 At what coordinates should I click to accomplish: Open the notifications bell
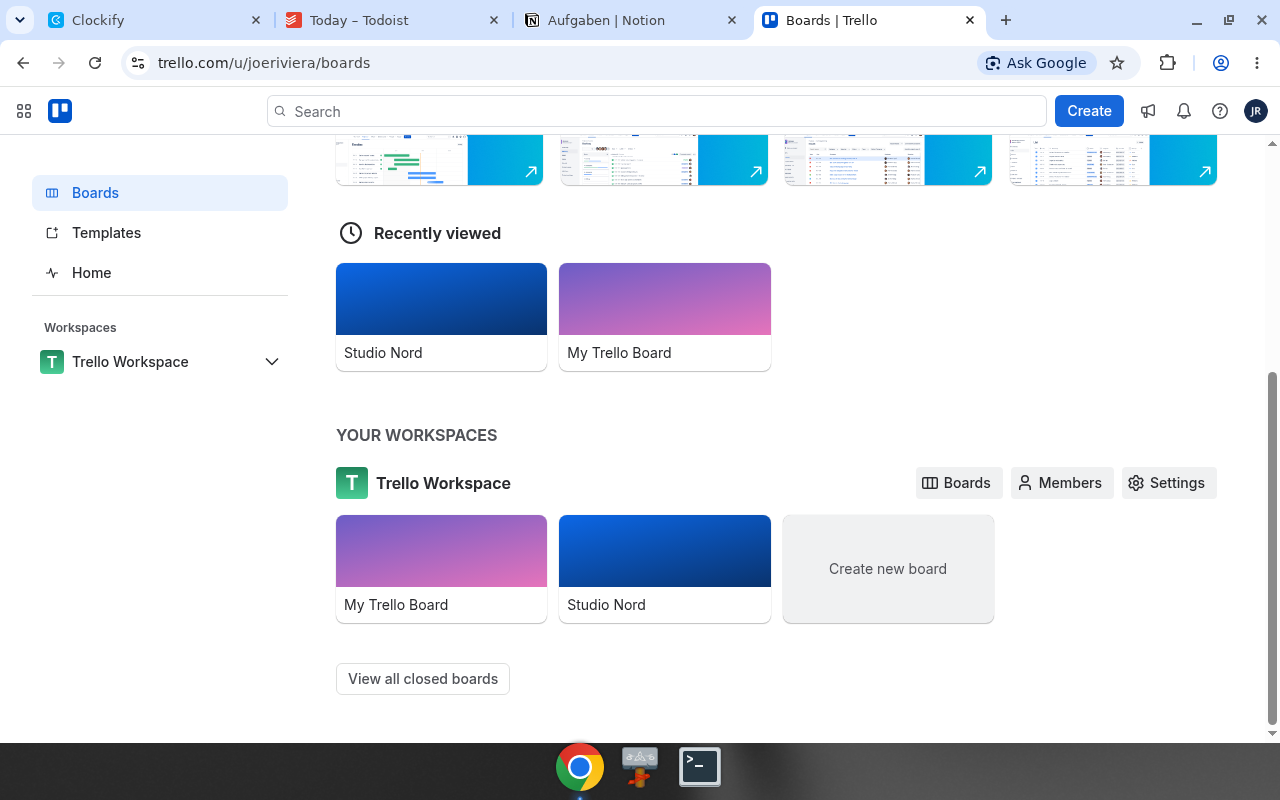[1184, 111]
